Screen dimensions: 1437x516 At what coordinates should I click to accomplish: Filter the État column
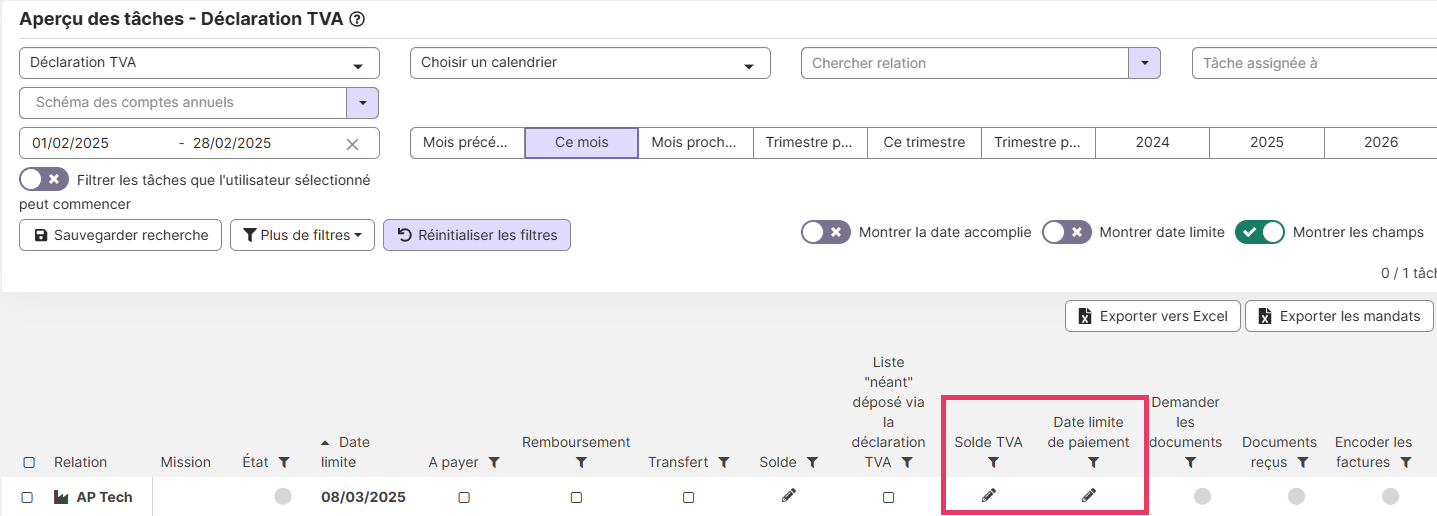284,462
